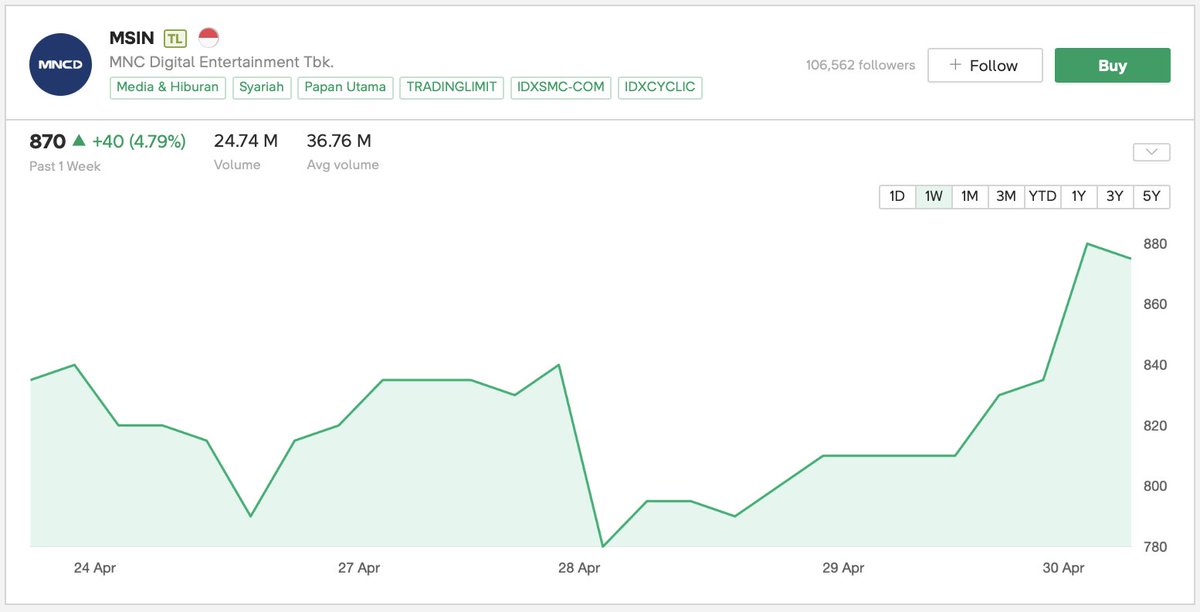This screenshot has width=1200, height=612.
Task: Switch to the 3Y timeframe
Action: 1115,196
